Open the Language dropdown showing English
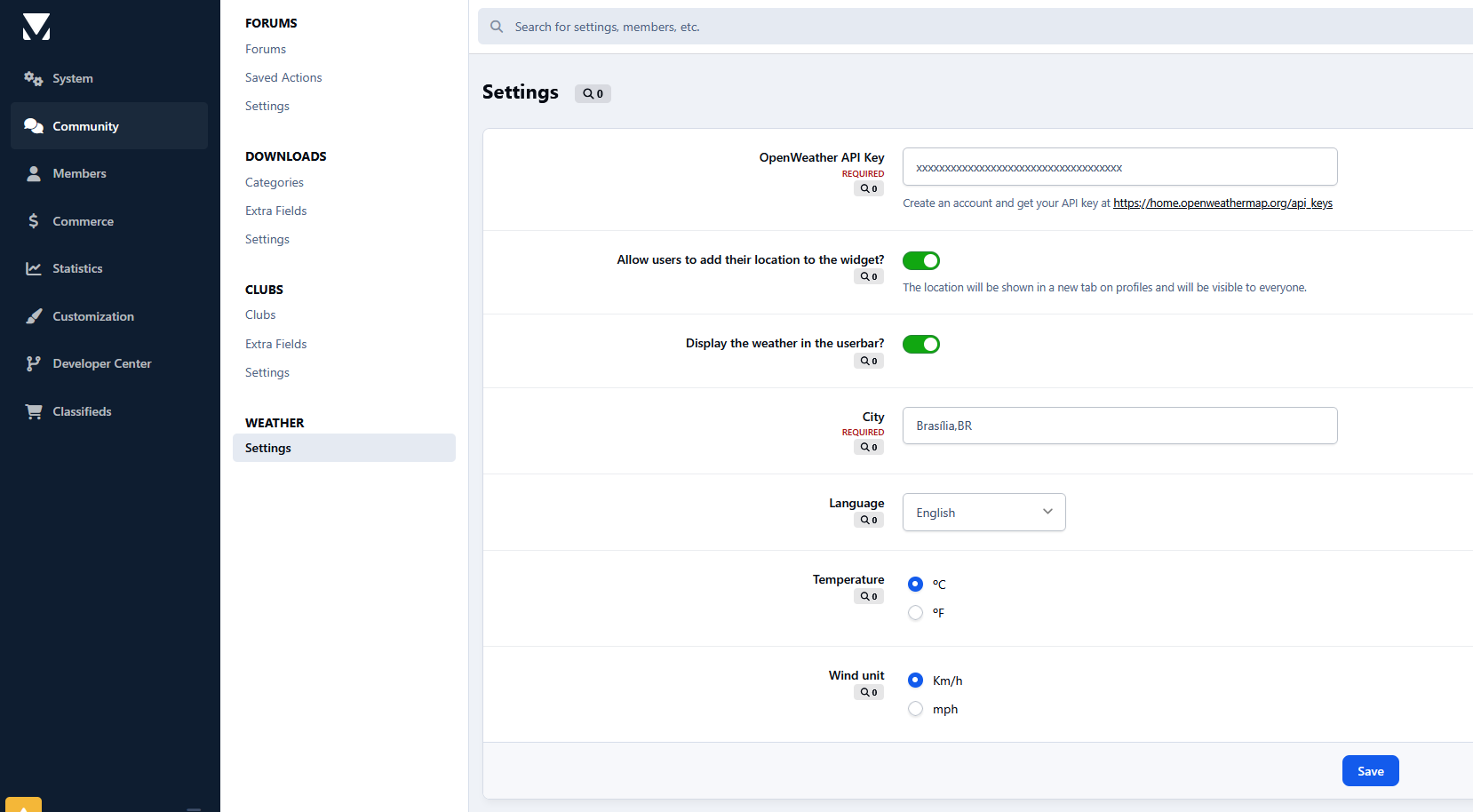The height and width of the screenshot is (812, 1473). tap(983, 513)
